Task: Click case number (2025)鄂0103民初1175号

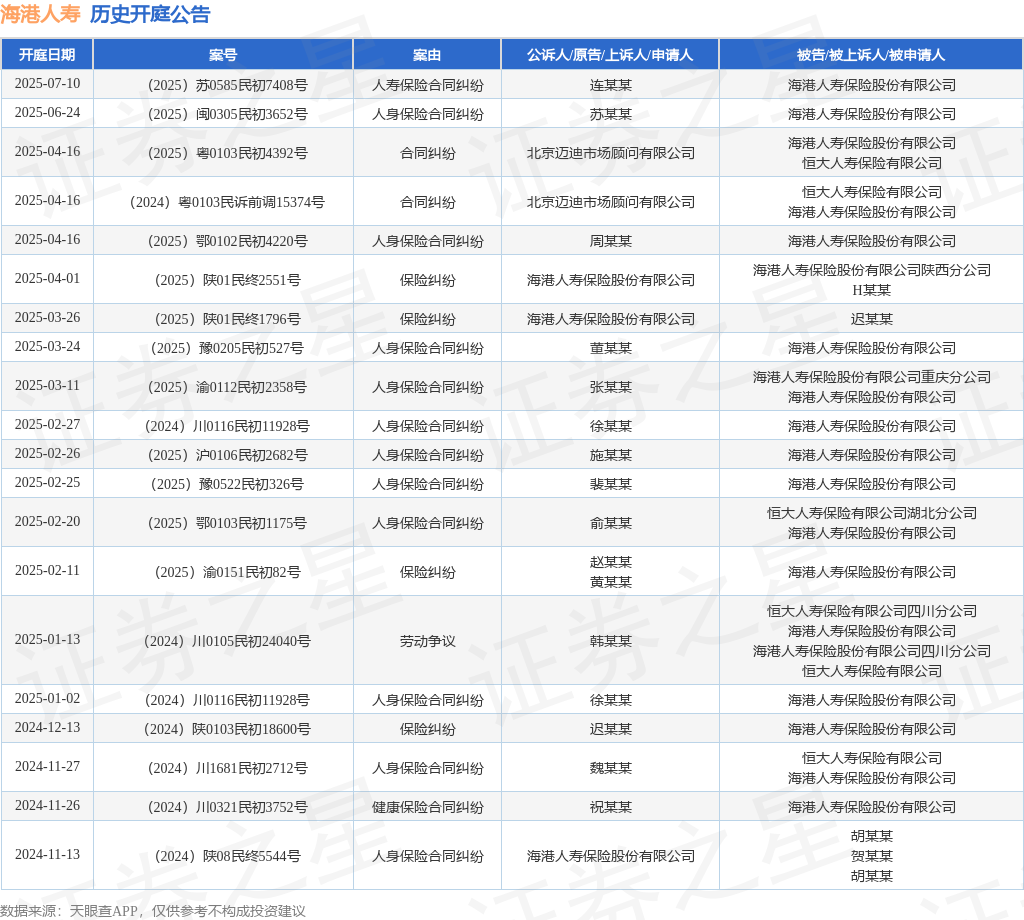Action: [227, 523]
